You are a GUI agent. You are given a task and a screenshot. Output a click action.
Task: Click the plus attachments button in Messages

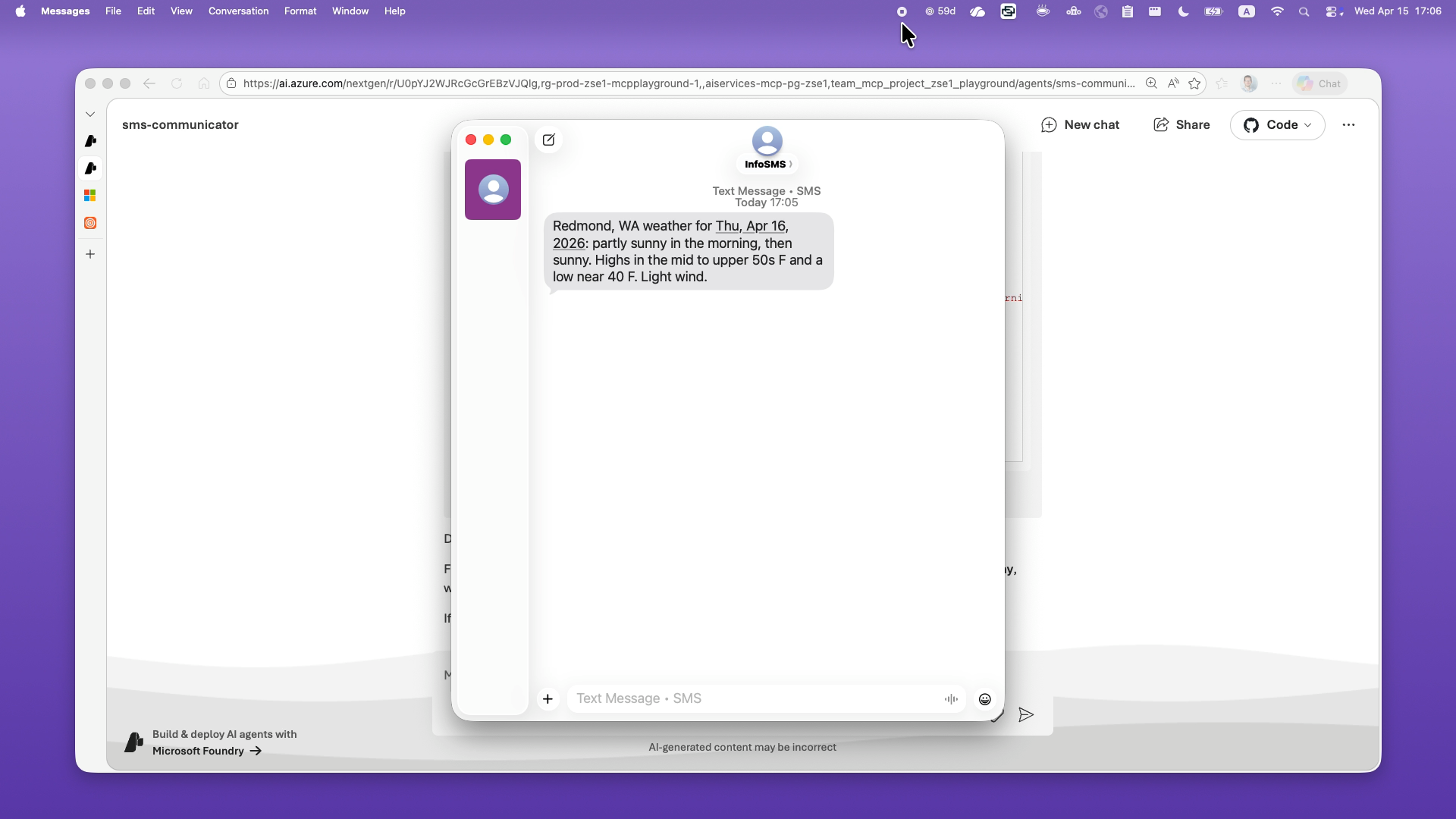(x=548, y=699)
